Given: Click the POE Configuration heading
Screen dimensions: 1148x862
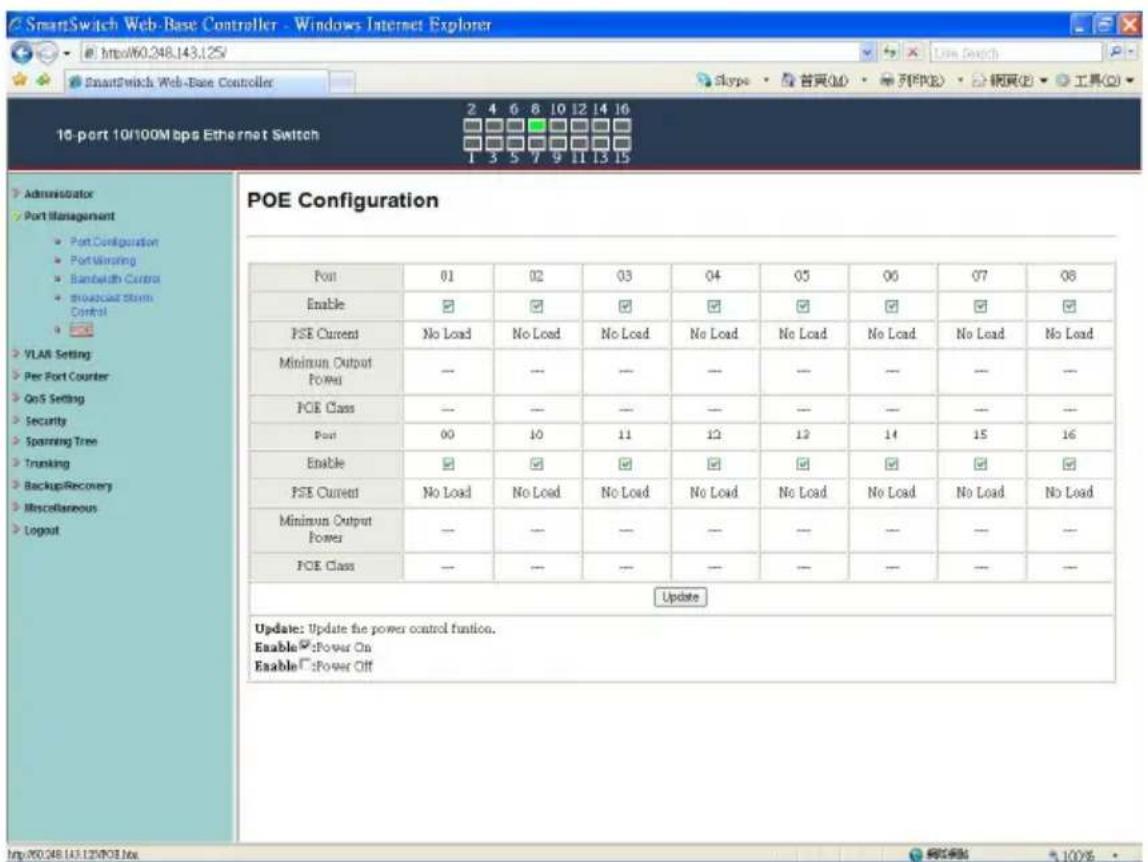Looking at the screenshot, I should tap(343, 200).
